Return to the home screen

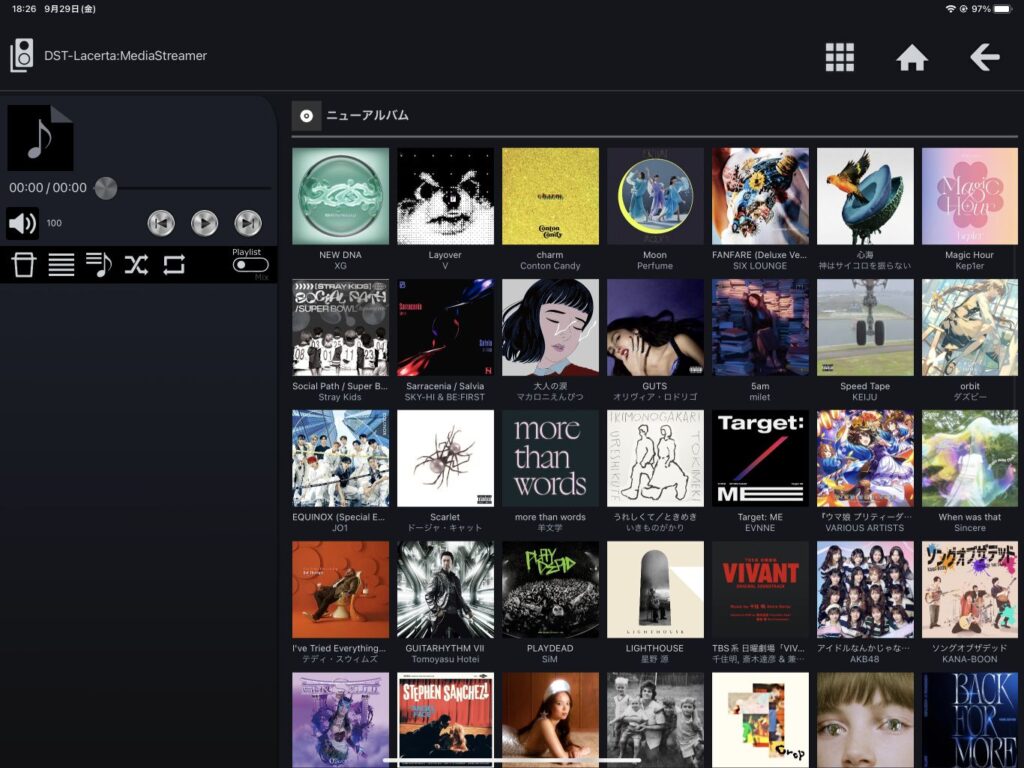coord(912,57)
